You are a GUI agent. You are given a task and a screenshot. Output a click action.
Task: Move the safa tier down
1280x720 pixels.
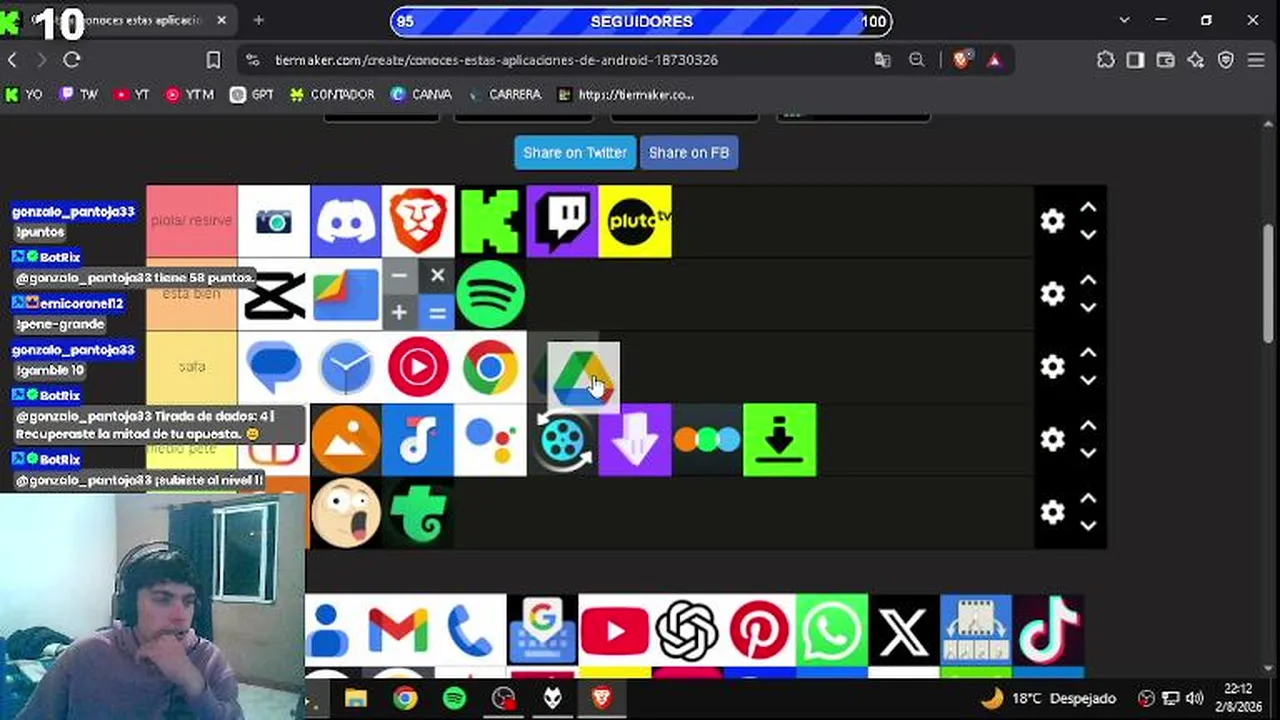point(1088,380)
